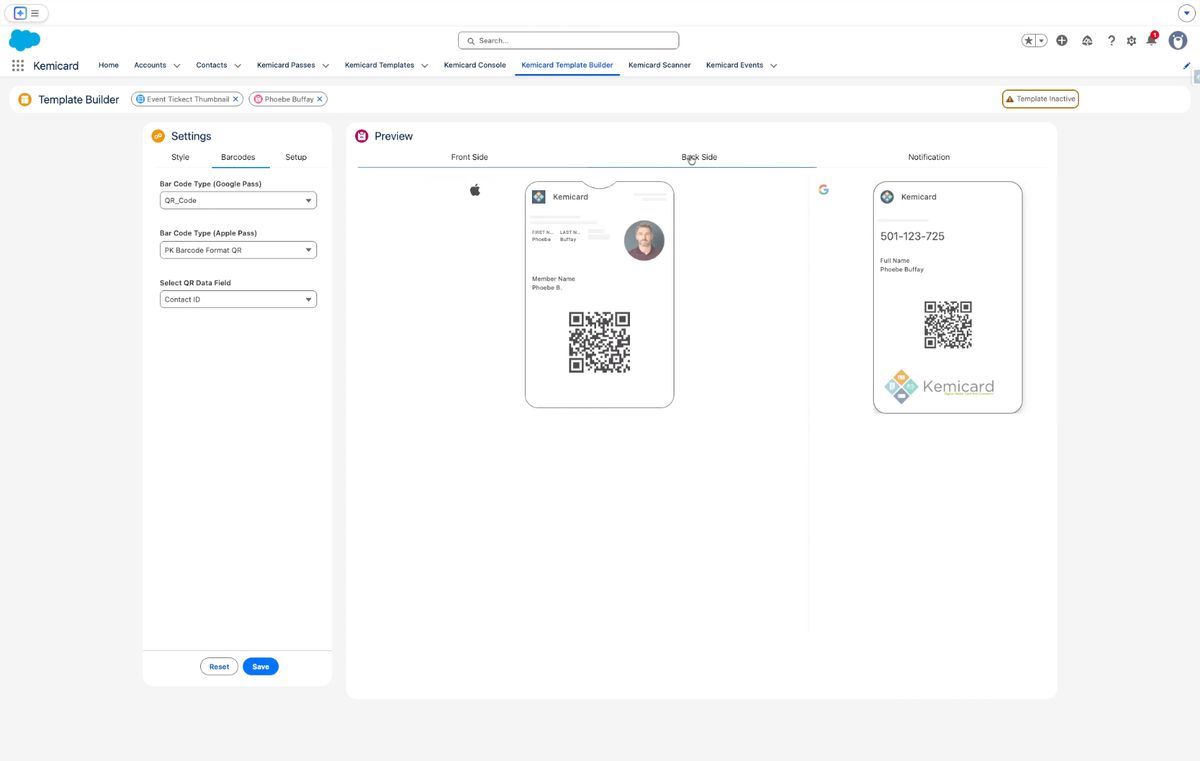Expand the Kemicard Events dropdown chevron
The height and width of the screenshot is (761, 1200).
coord(774,66)
